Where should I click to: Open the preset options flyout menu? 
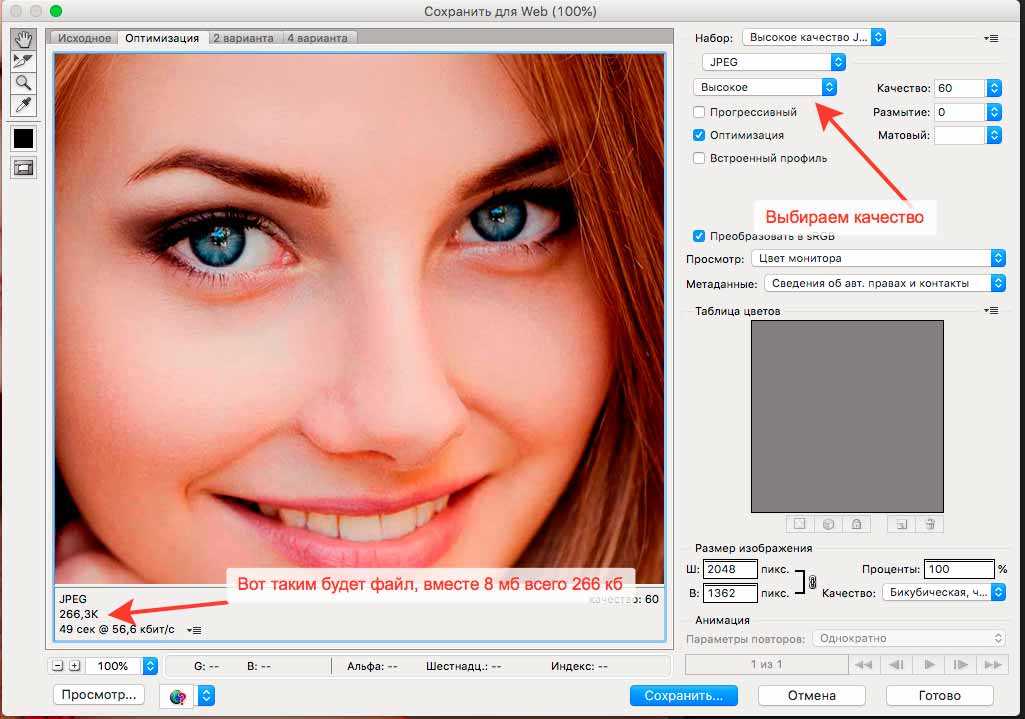(x=991, y=39)
